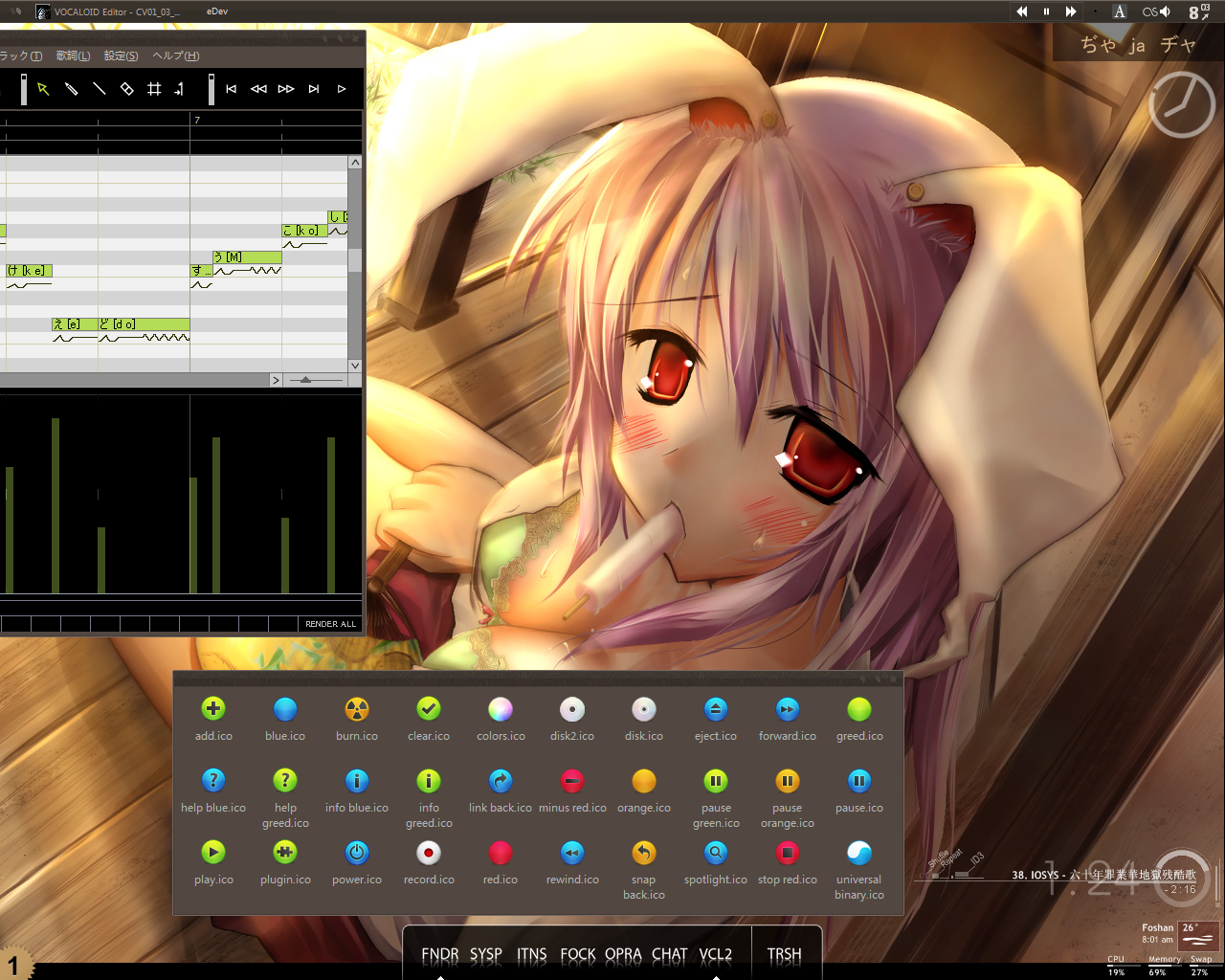Select the note ど [d o] in piano roll
Image resolution: width=1225 pixels, height=980 pixels.
[x=144, y=324]
